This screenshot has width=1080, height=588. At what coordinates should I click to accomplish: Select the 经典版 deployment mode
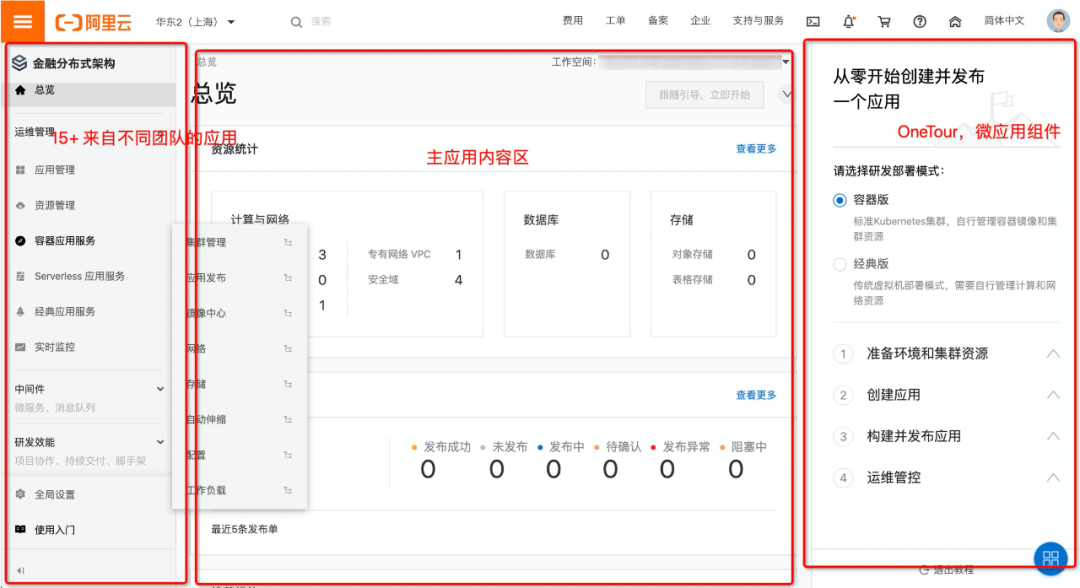839,264
